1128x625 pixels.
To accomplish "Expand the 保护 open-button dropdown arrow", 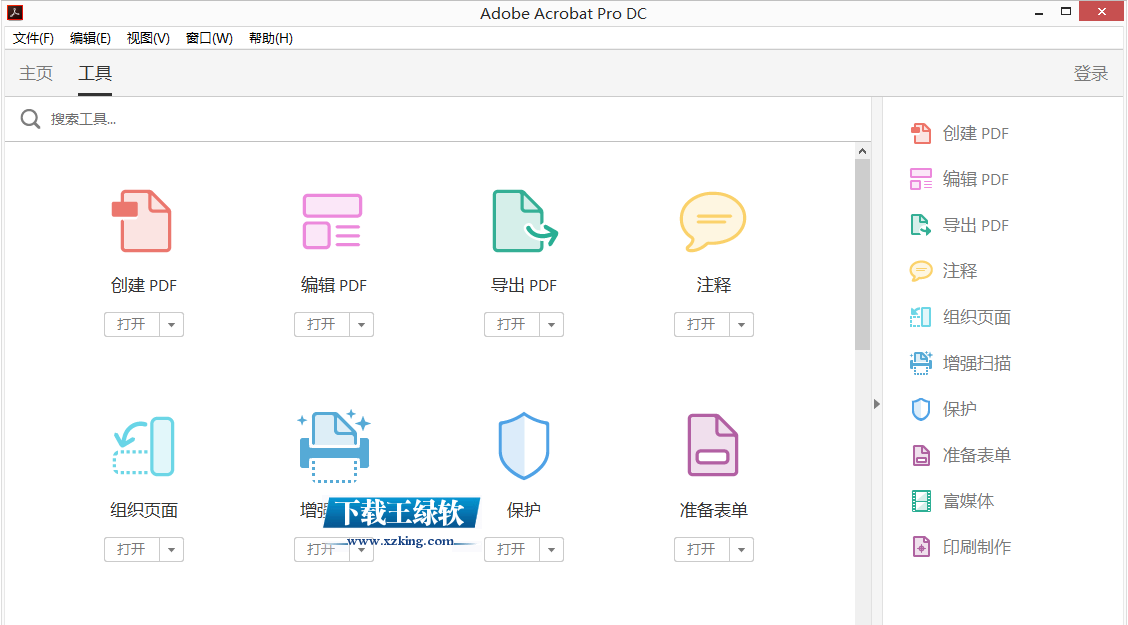I will point(551,549).
